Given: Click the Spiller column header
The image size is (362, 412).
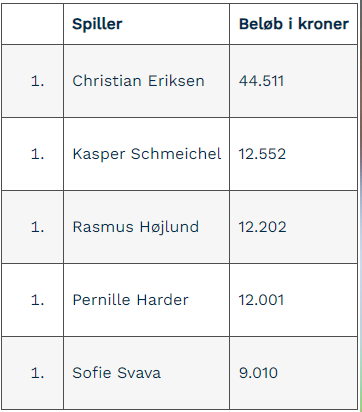Looking at the screenshot, I should (146, 24).
